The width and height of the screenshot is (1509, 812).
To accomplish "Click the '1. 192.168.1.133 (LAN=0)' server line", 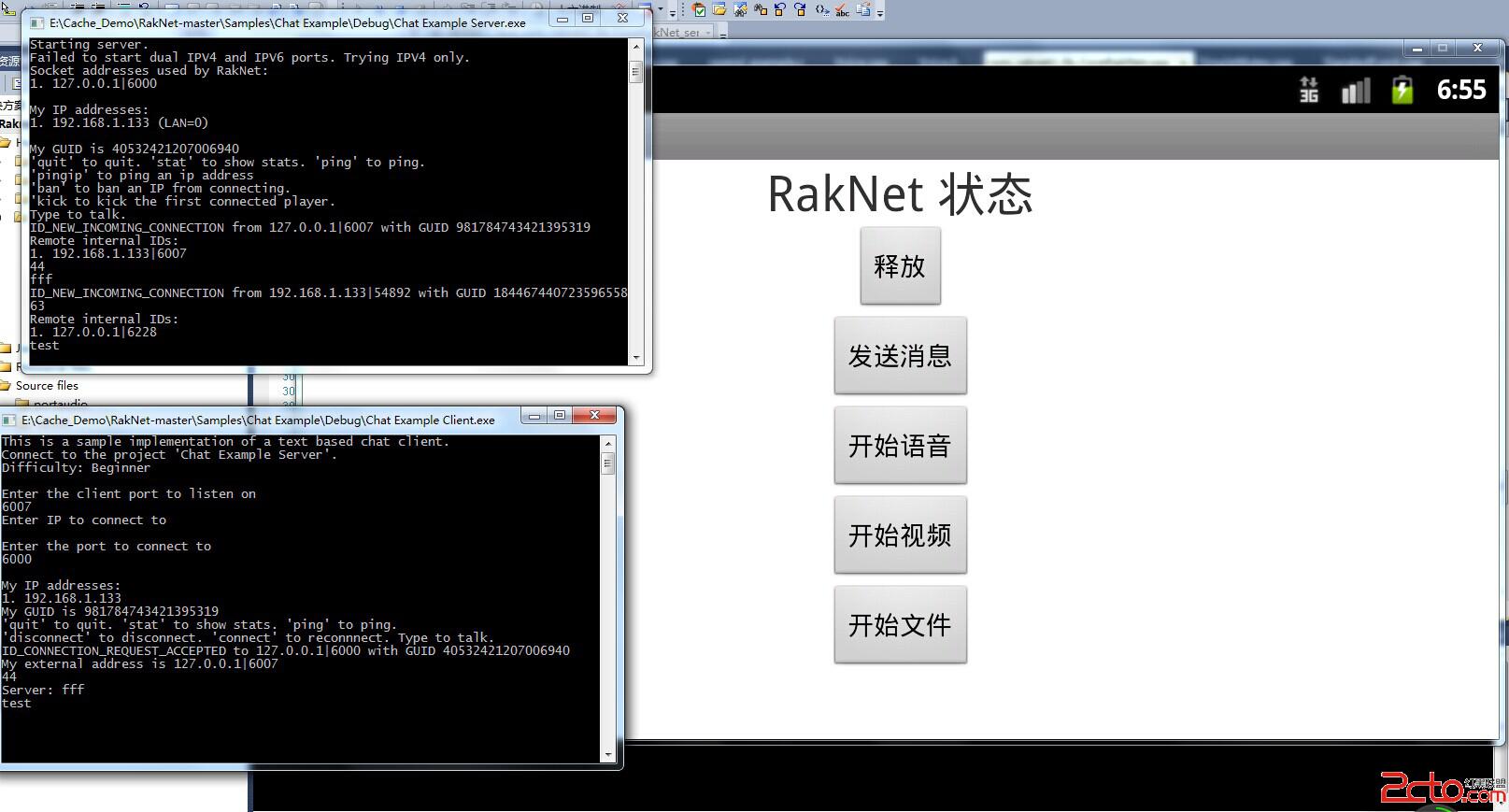I will [120, 122].
